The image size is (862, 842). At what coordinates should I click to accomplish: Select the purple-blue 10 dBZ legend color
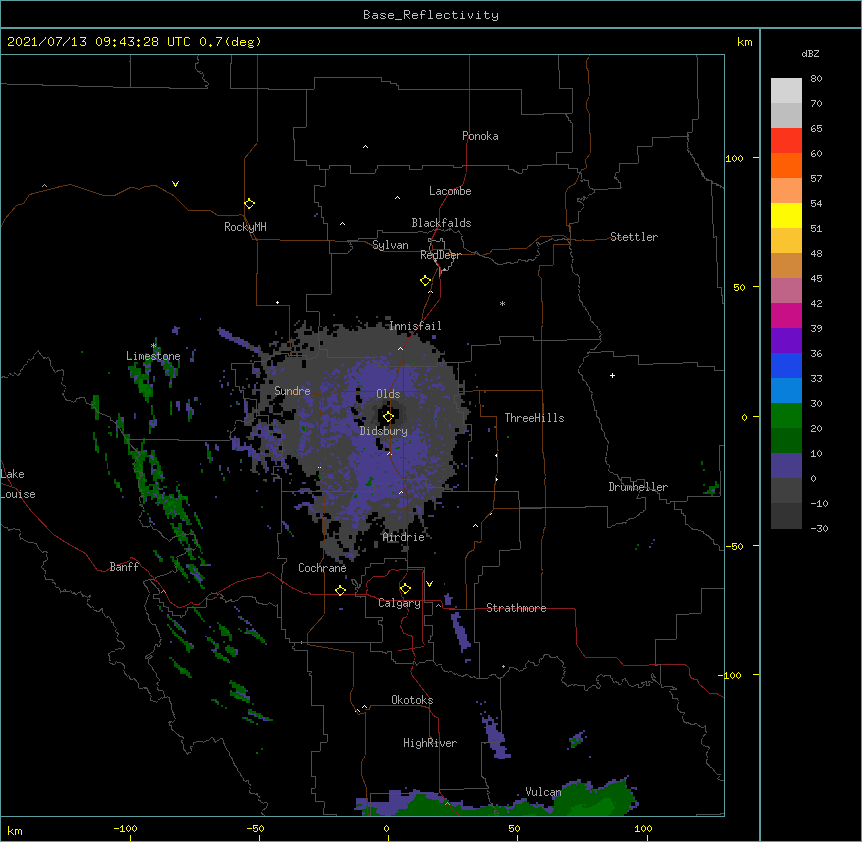786,466
